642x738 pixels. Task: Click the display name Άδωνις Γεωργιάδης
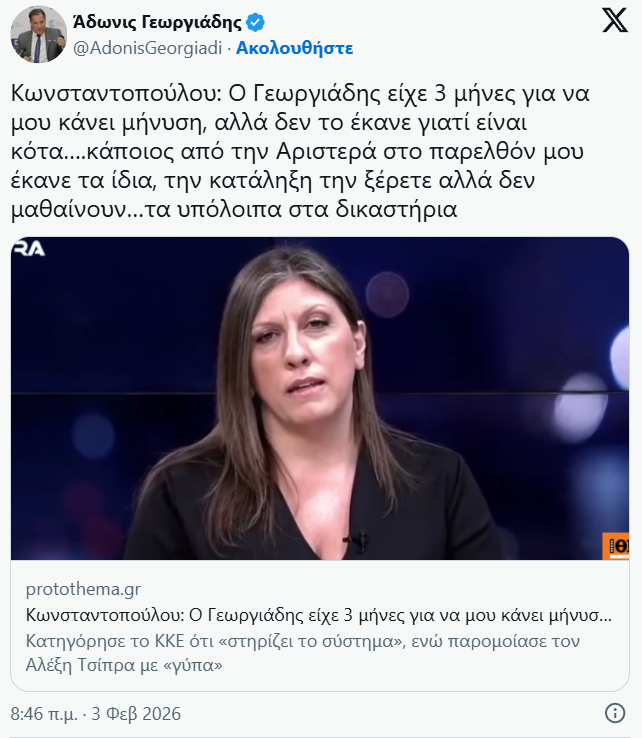157,22
